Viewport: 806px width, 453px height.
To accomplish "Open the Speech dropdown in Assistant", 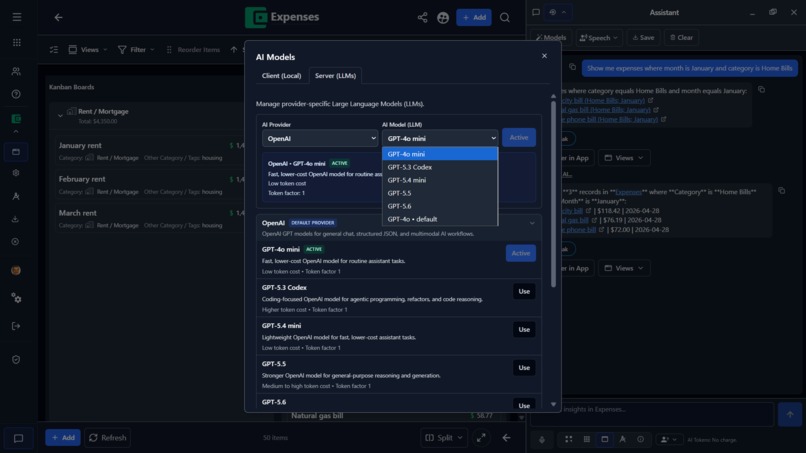I will [x=599, y=38].
